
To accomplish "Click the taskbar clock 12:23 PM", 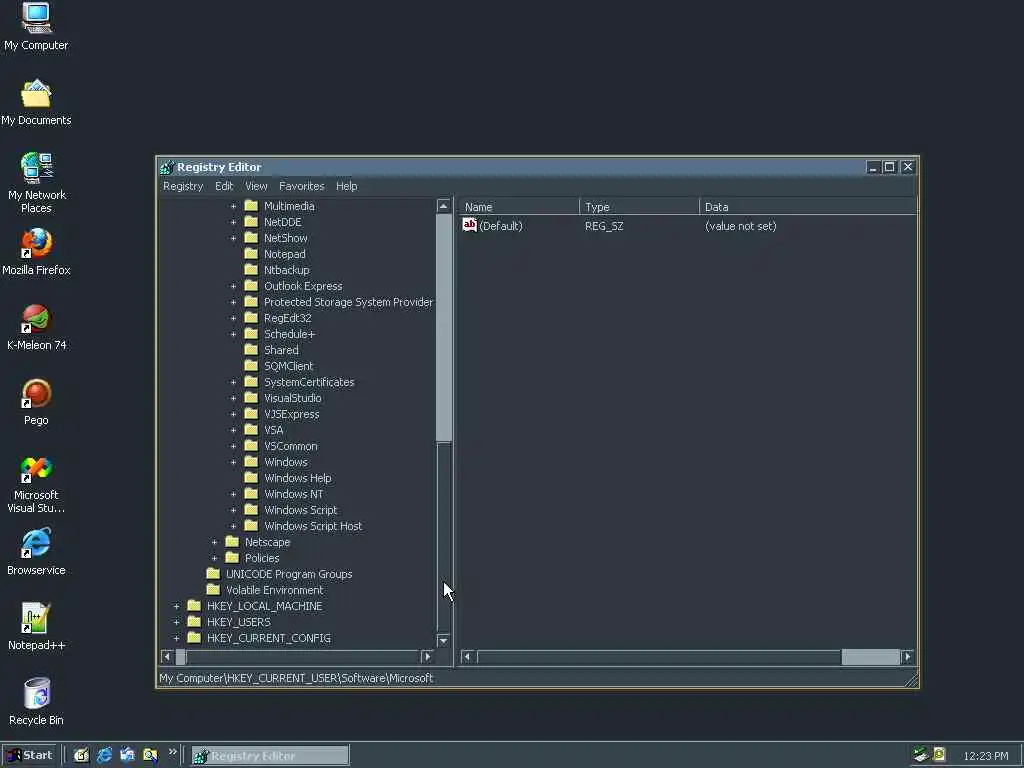I will [985, 756].
